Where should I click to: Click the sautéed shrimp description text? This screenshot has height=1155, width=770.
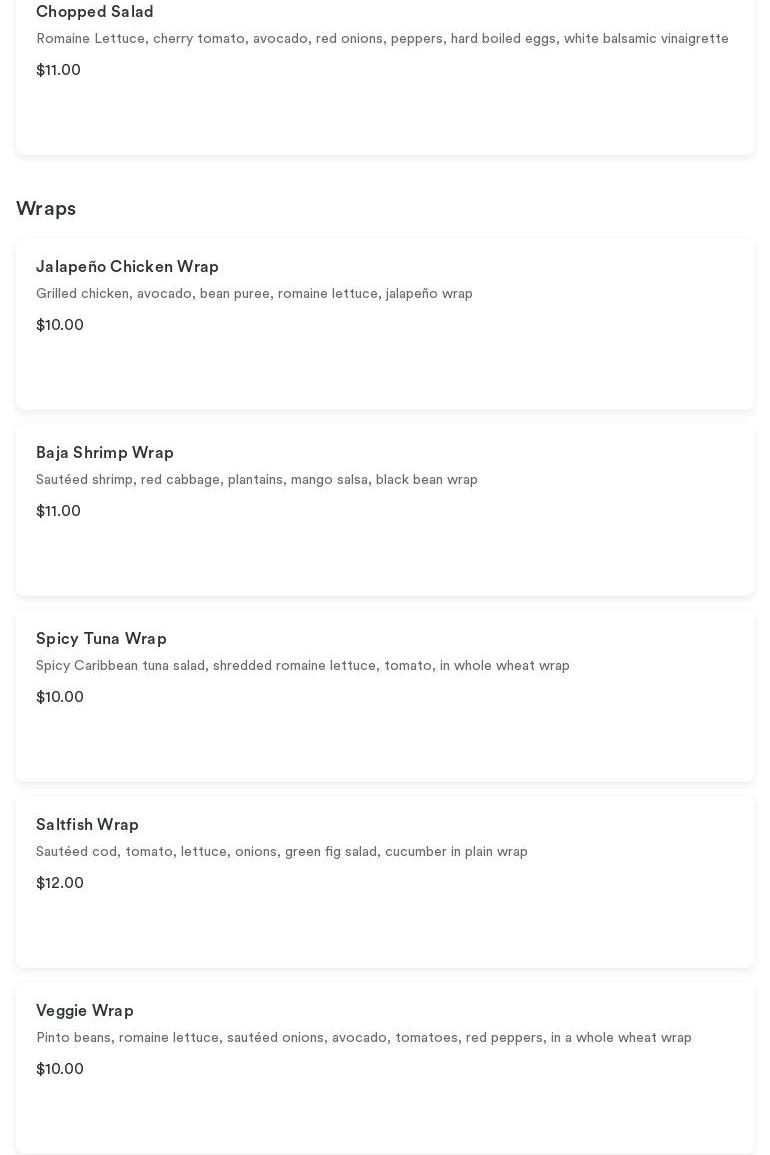[x=257, y=480]
